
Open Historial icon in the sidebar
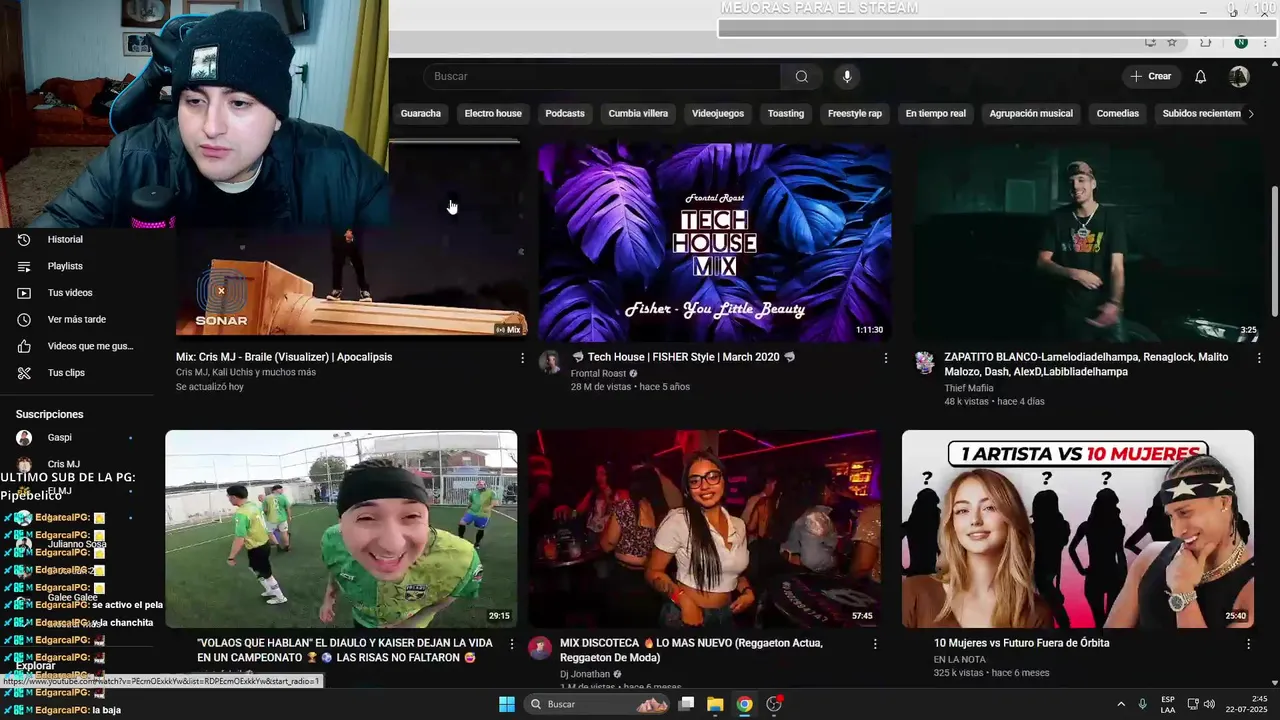(x=24, y=240)
